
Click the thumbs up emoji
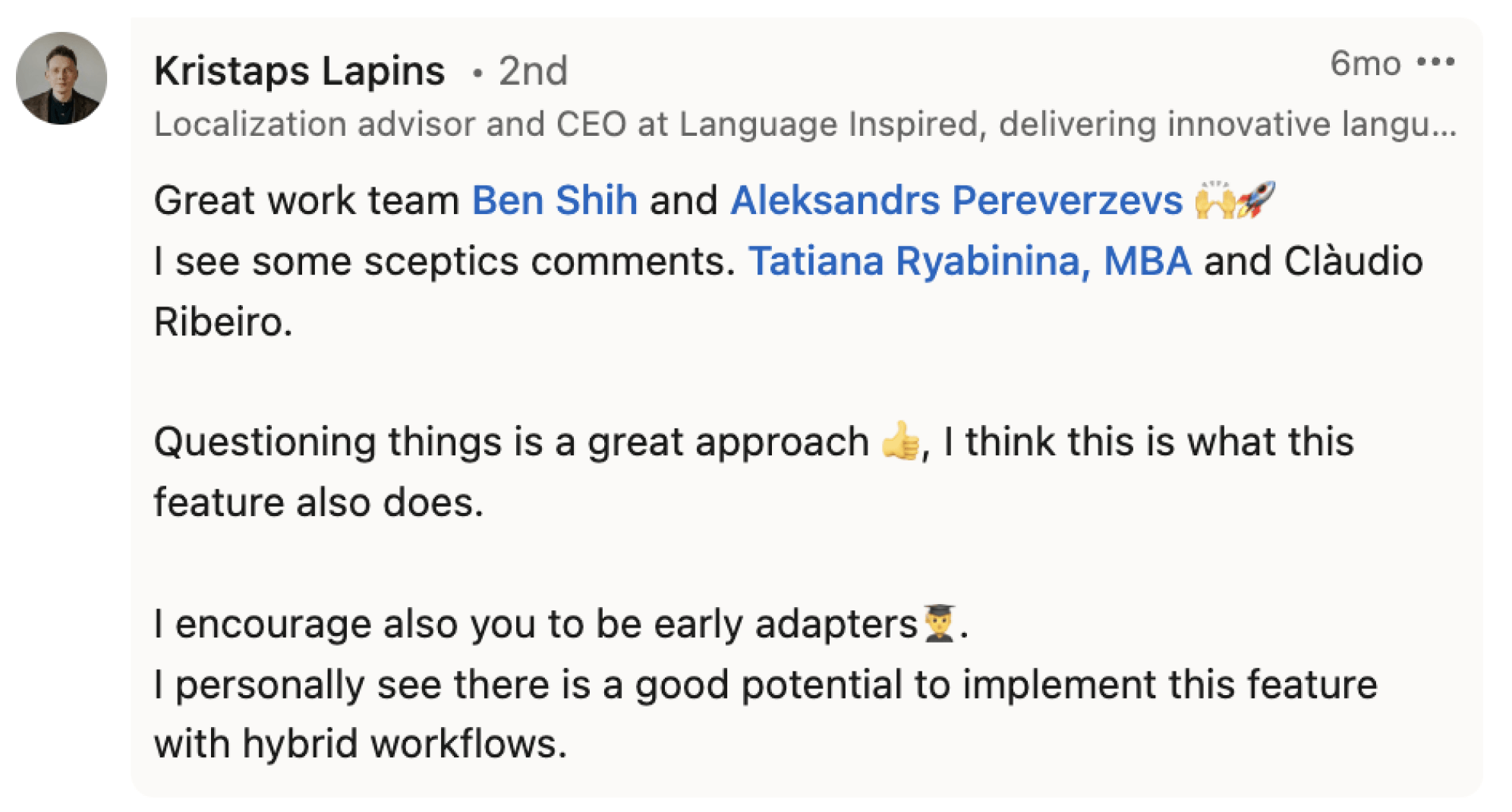[901, 441]
